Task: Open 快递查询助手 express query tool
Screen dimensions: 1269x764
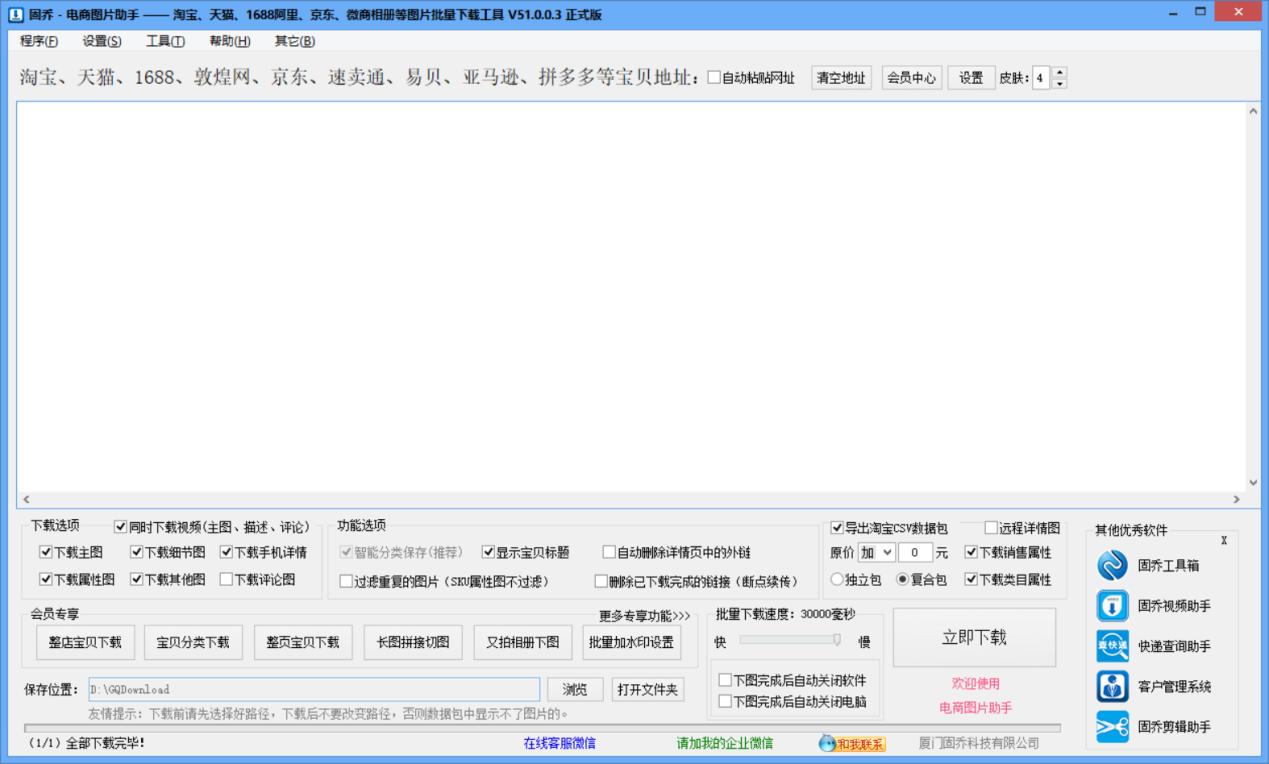Action: 1112,646
